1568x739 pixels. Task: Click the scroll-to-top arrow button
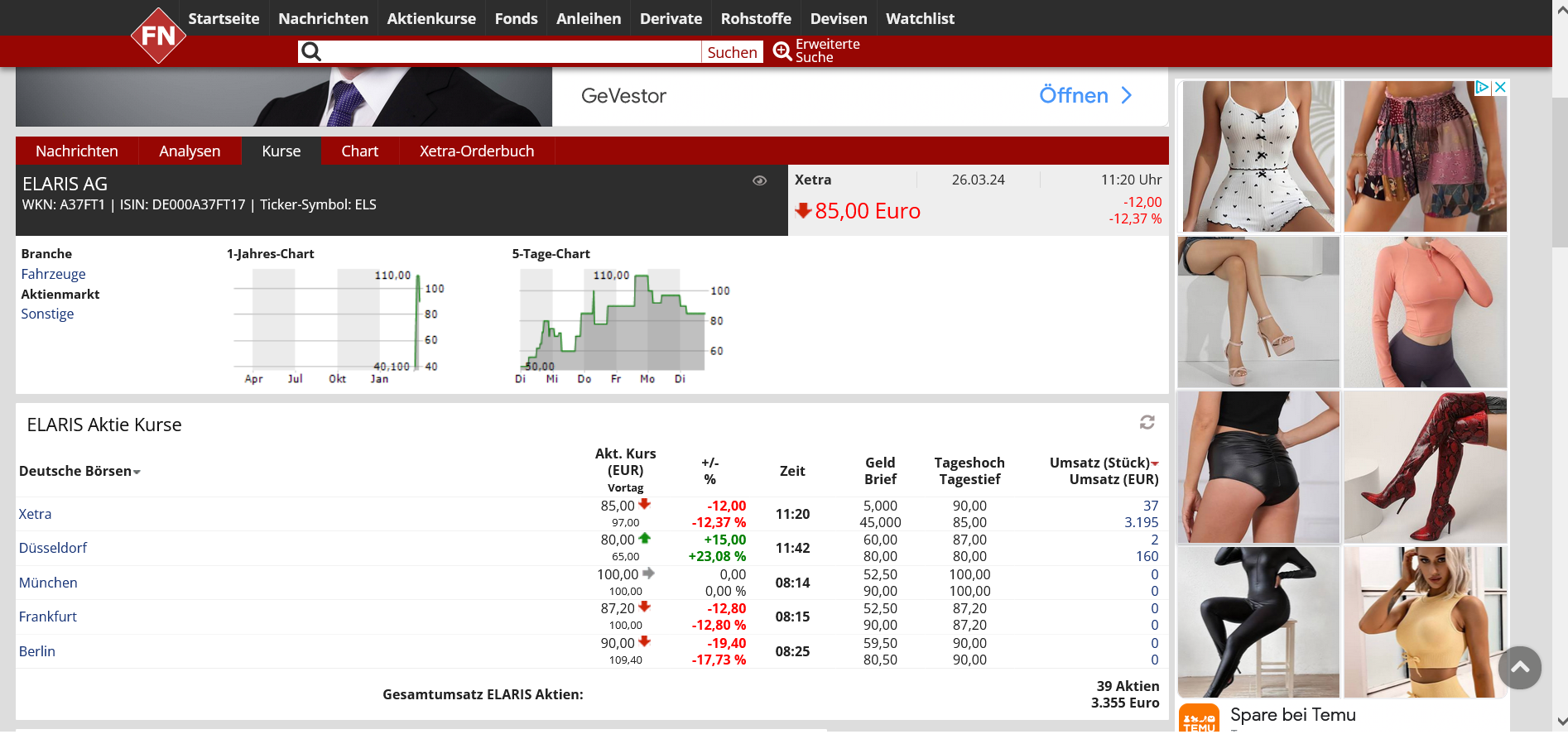pyautogui.click(x=1519, y=668)
